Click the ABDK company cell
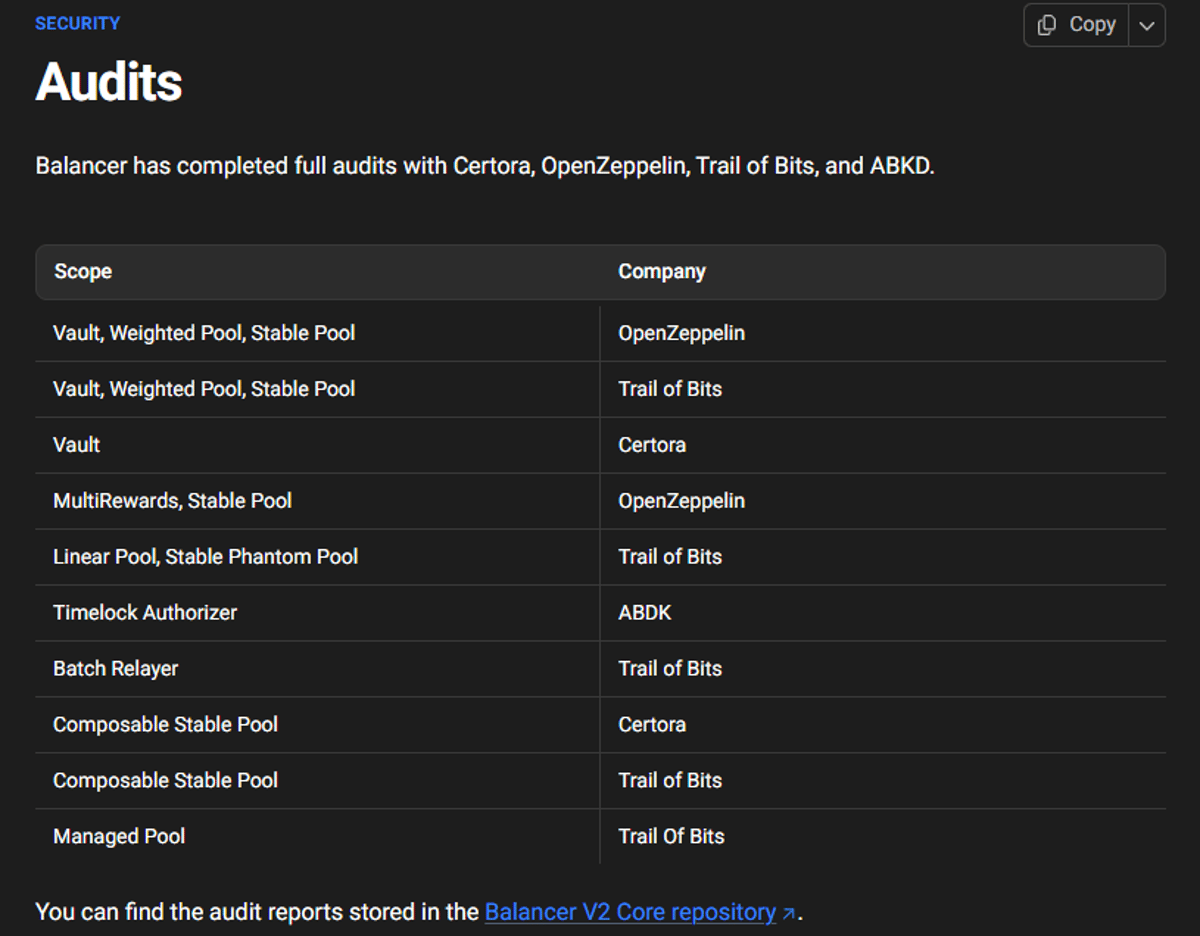The height and width of the screenshot is (936, 1200). click(645, 613)
